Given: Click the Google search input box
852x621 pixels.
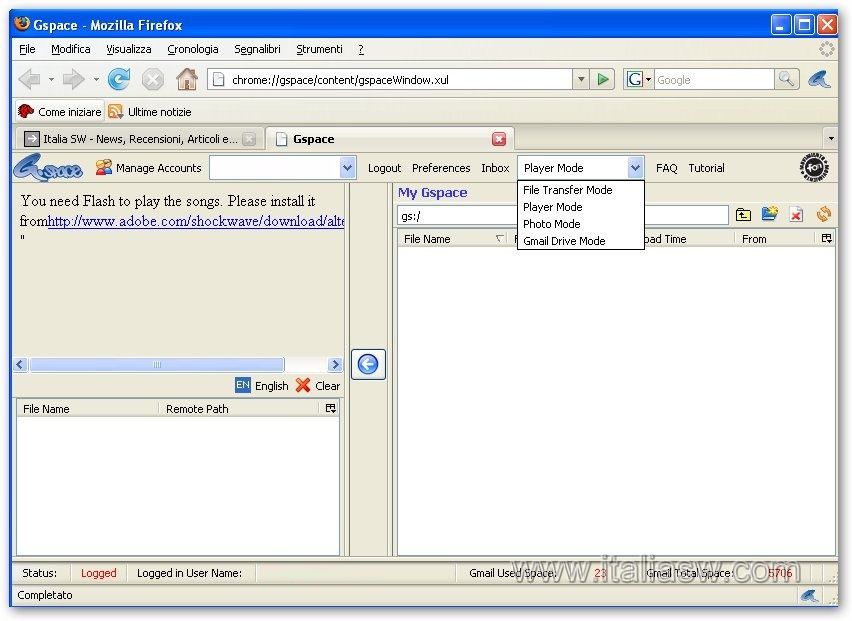Looking at the screenshot, I should [x=714, y=80].
